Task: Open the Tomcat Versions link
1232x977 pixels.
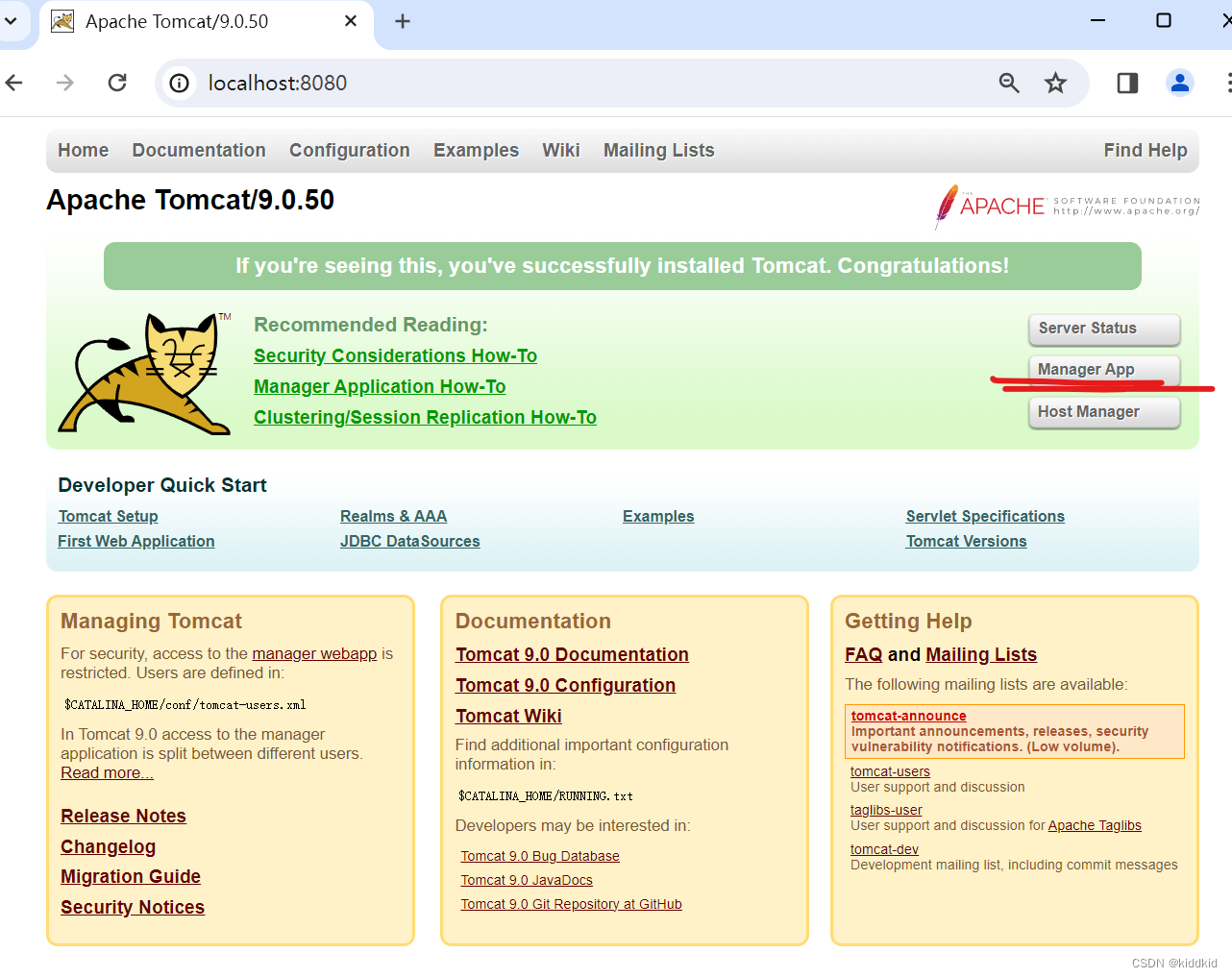Action: point(966,541)
